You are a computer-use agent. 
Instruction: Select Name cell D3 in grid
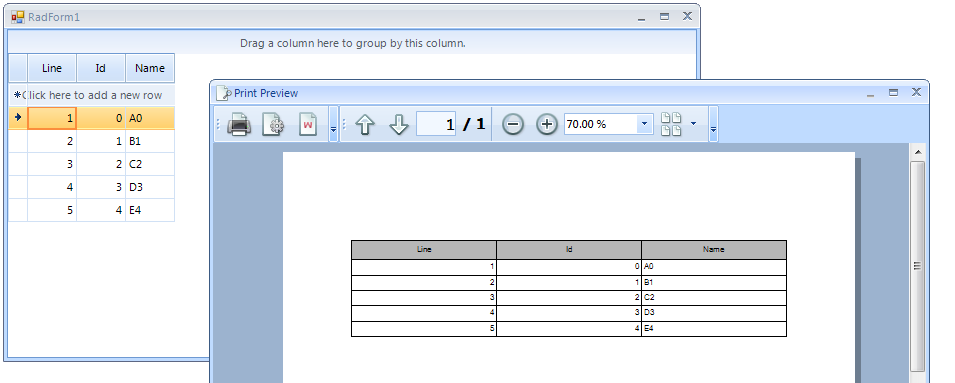click(150, 187)
